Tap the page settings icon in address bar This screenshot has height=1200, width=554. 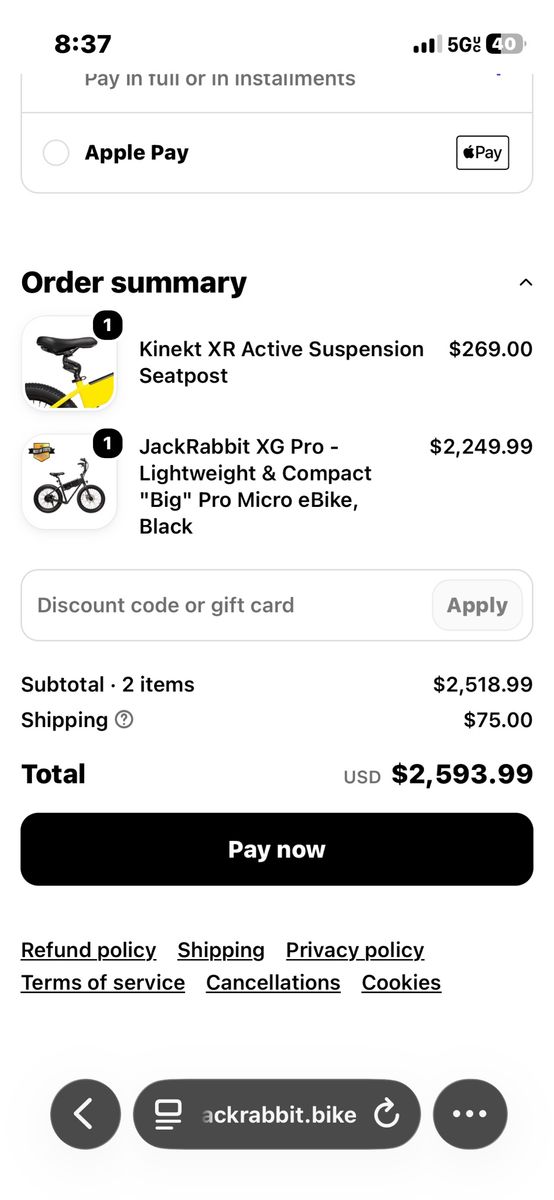[x=169, y=1114]
